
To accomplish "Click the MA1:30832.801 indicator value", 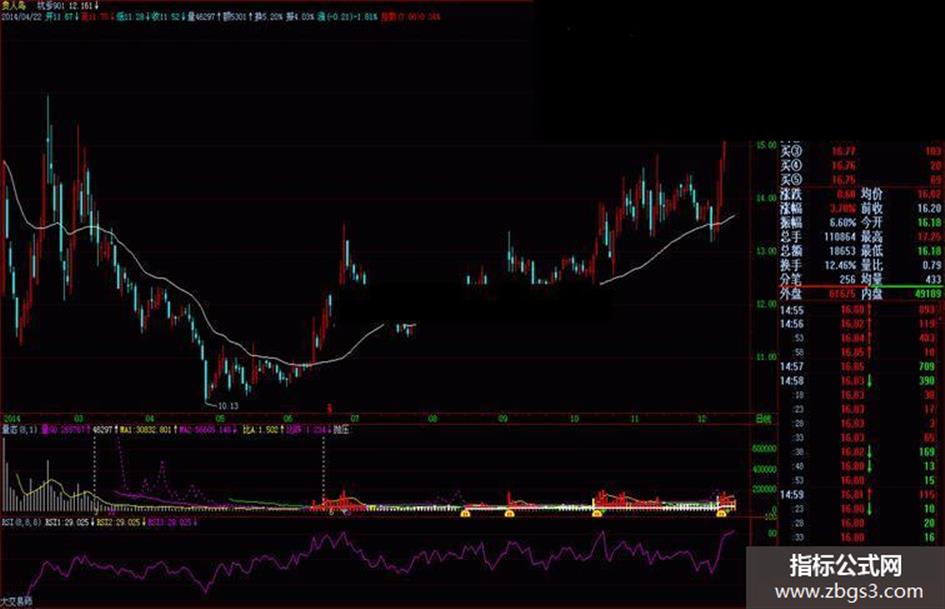I will pos(145,430).
